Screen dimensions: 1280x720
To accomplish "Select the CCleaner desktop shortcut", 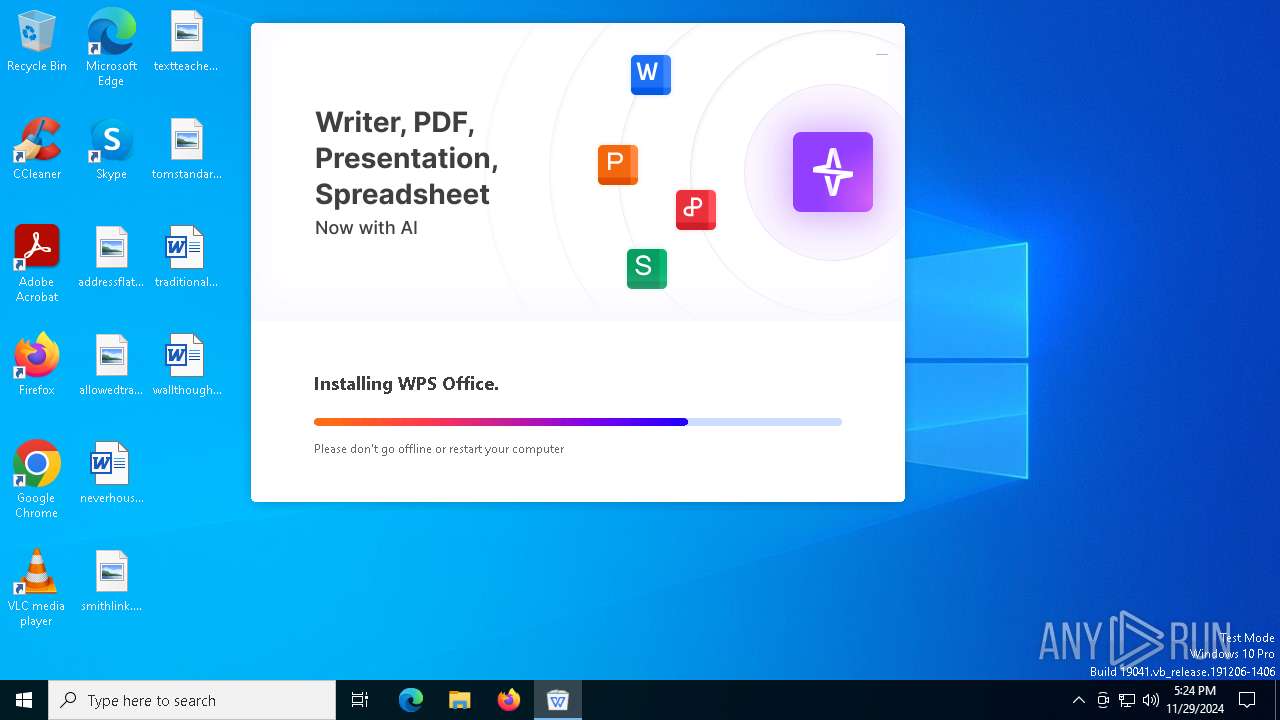I will coord(37,150).
